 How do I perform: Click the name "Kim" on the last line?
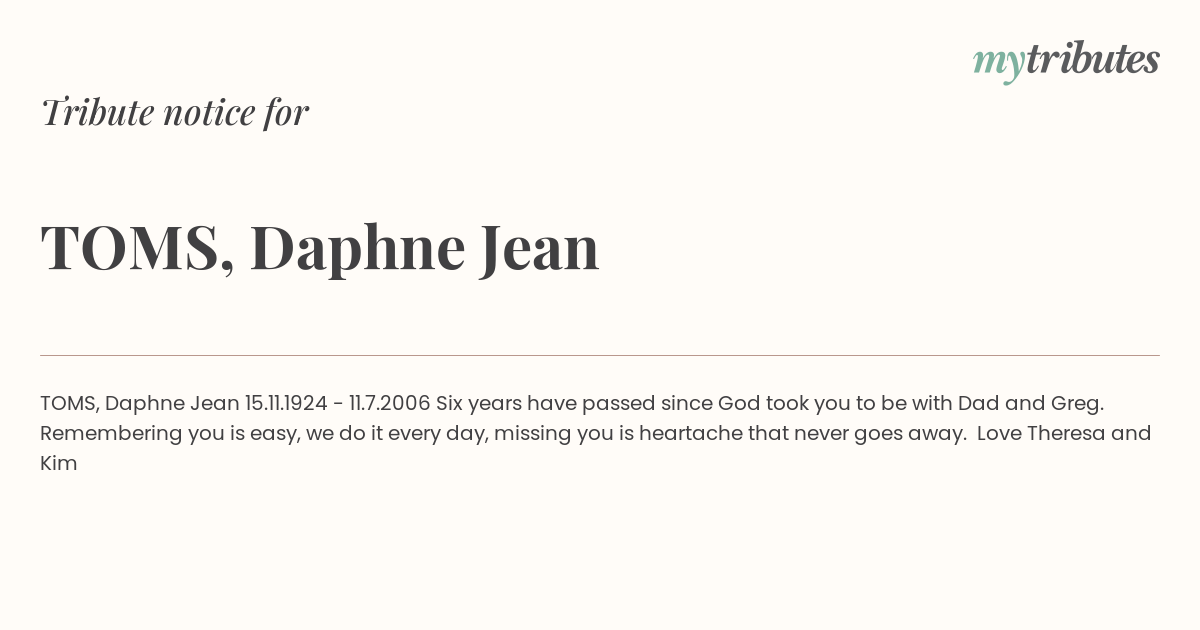59,464
